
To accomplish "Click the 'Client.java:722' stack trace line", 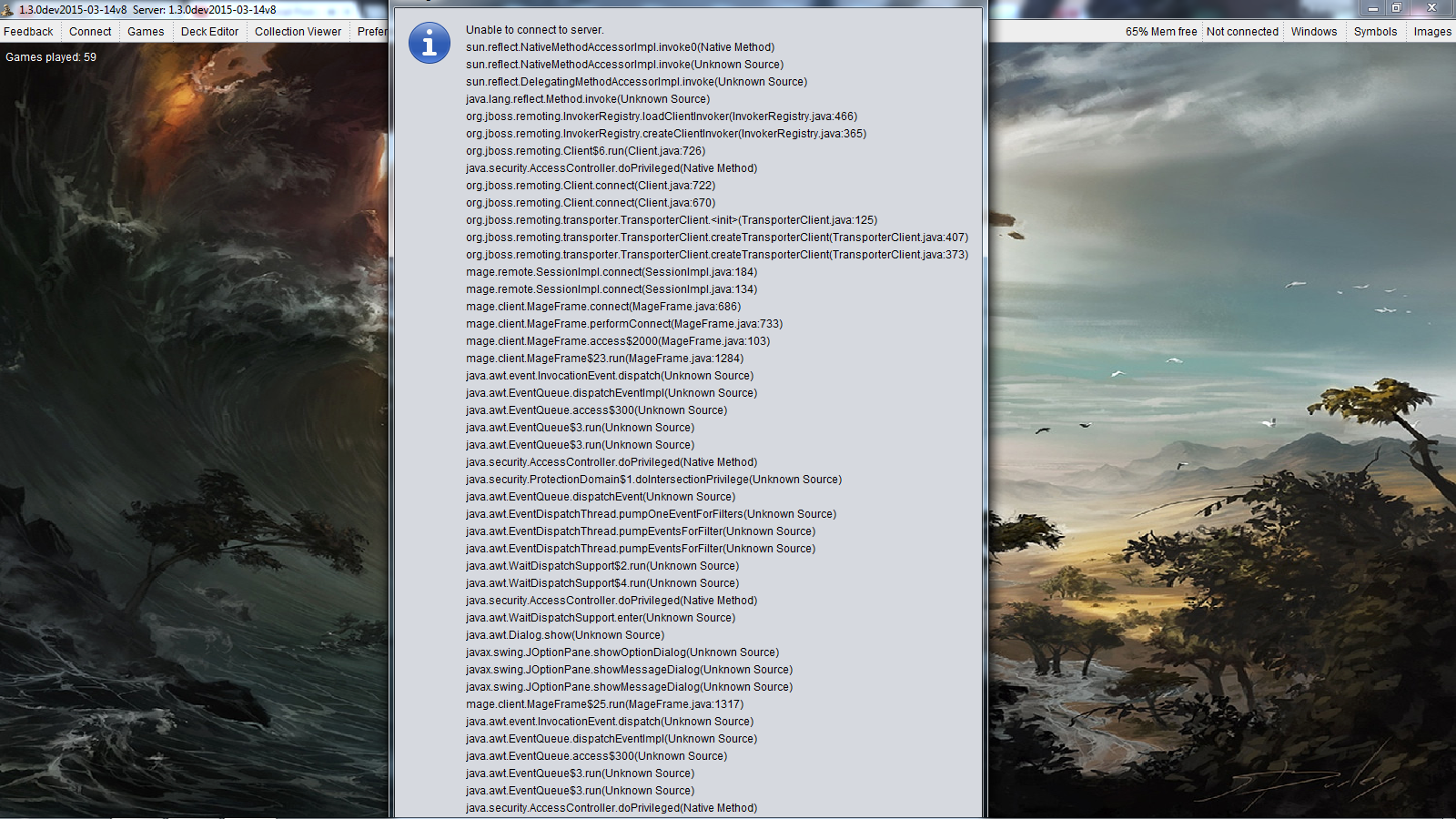I will (591, 186).
